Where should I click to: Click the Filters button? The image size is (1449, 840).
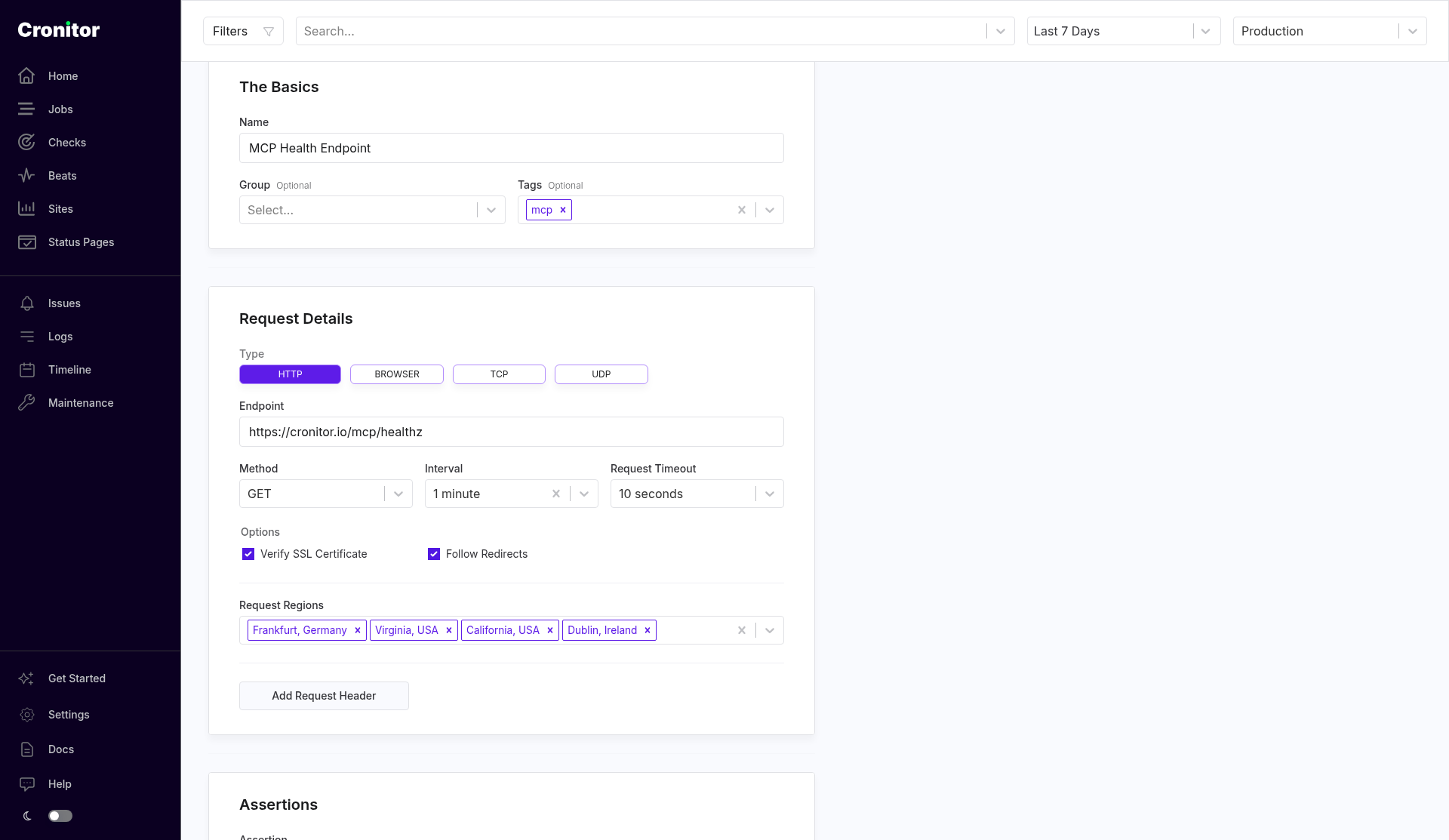click(x=243, y=31)
